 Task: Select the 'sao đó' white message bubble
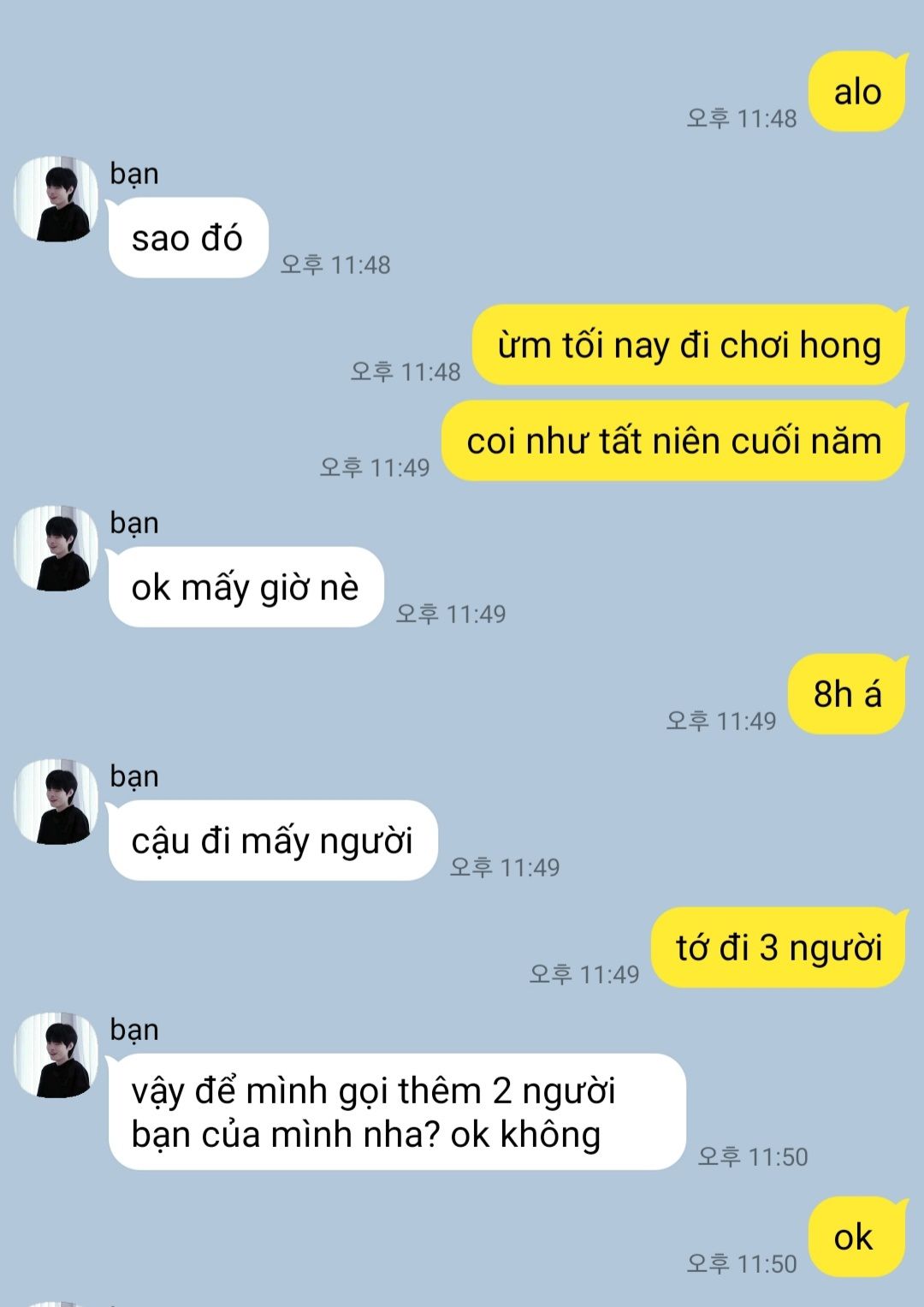[188, 238]
